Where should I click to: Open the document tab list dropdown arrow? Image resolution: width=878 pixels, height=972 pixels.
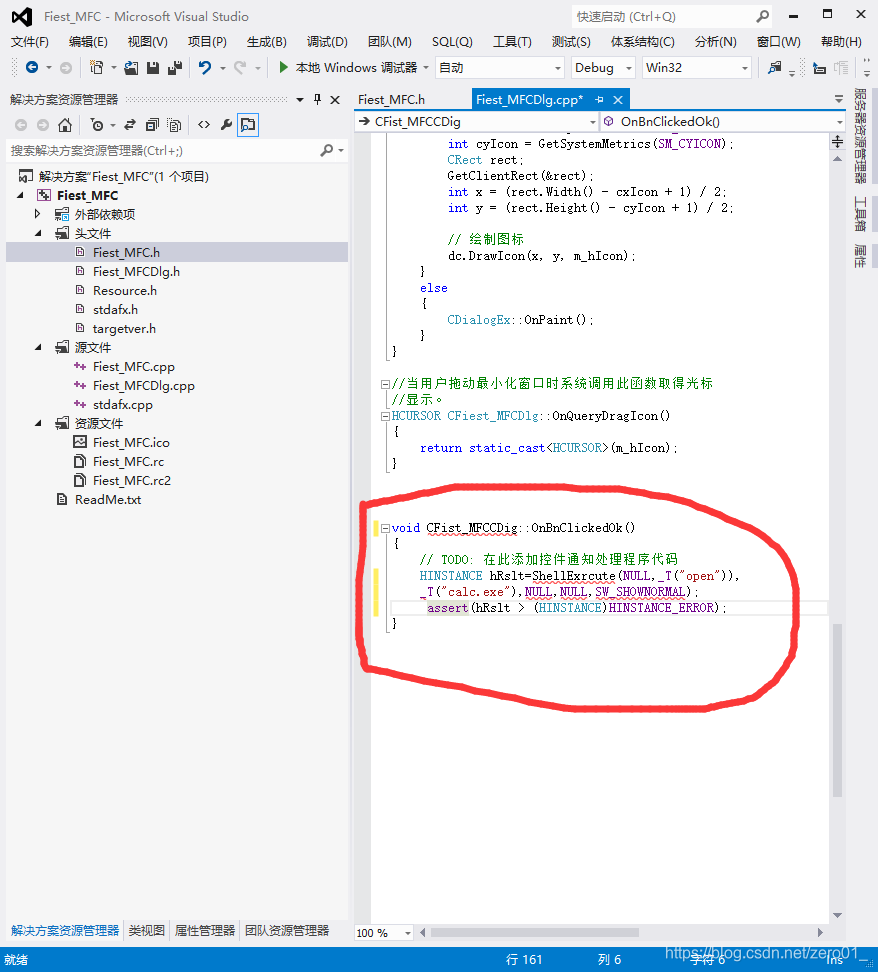[x=838, y=99]
